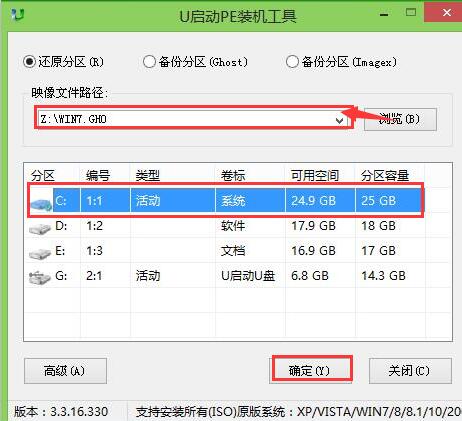Click the E: drive disk icon
Image resolution: width=462 pixels, height=421 pixels.
click(x=40, y=253)
